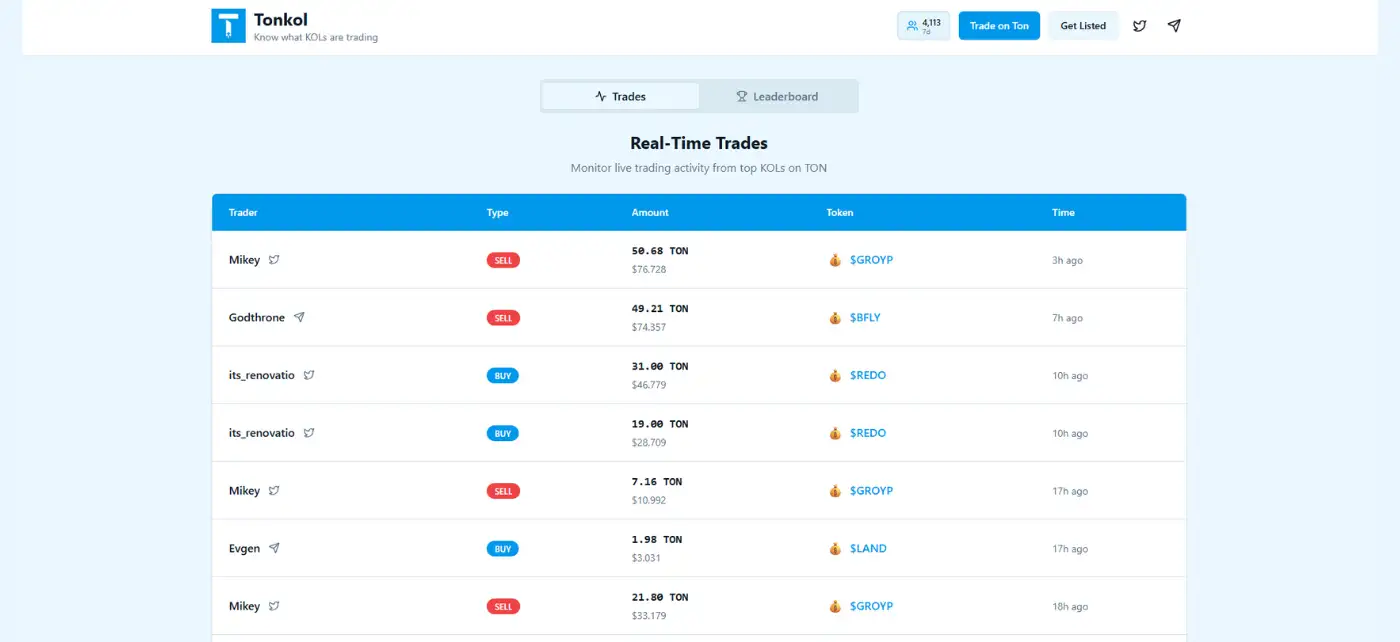The image size is (1400, 642).
Task: Click the Godthrone trader name
Action: coord(257,317)
